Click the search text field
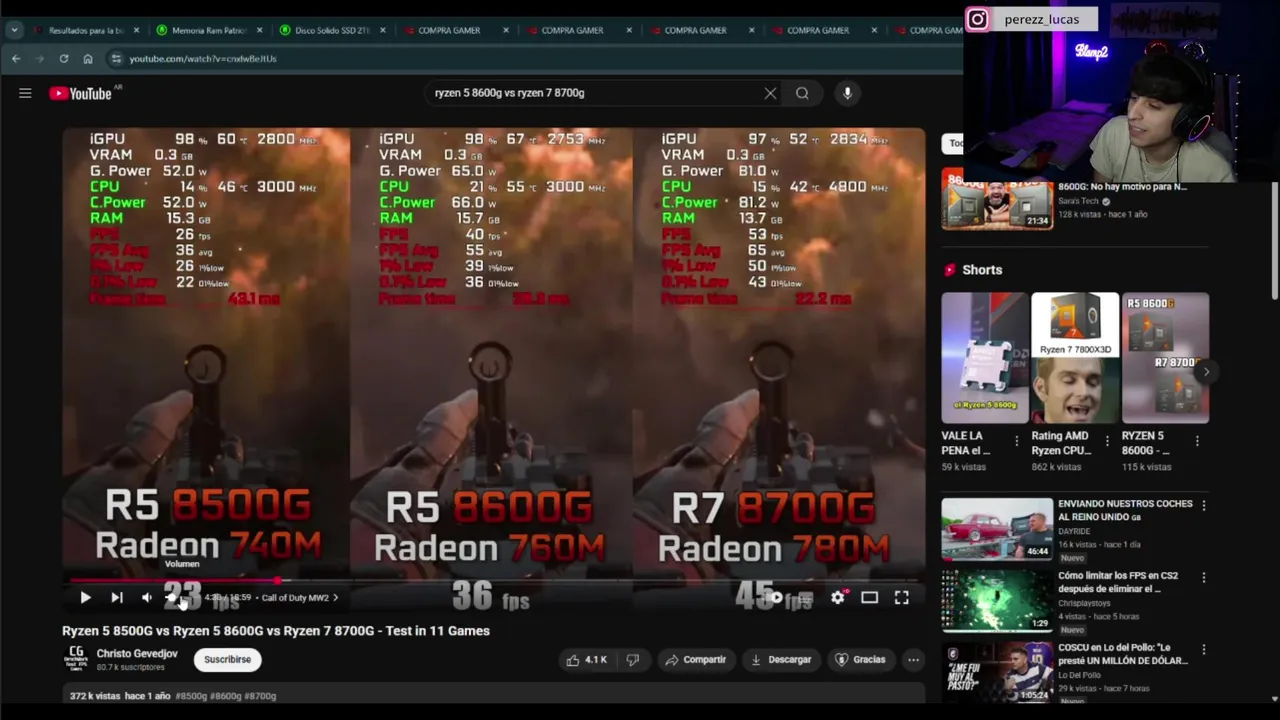This screenshot has width=1280, height=720. 595,93
